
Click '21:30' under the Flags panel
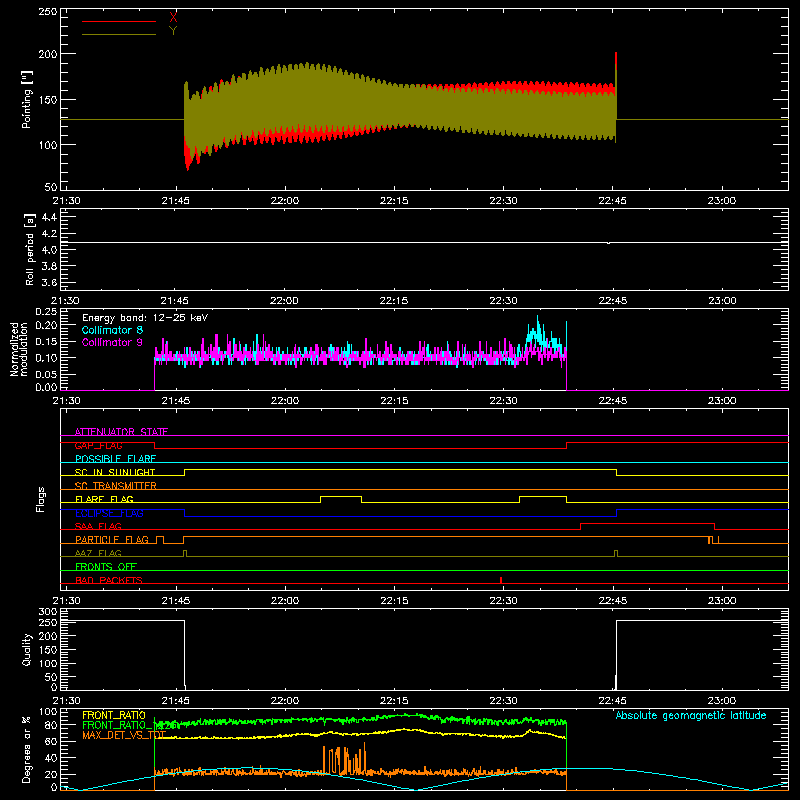pyautogui.click(x=66, y=601)
